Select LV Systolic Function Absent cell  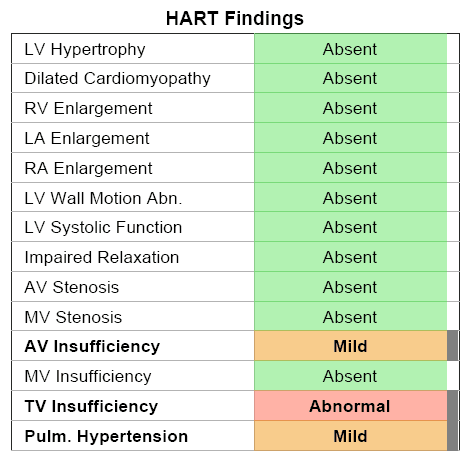(350, 227)
